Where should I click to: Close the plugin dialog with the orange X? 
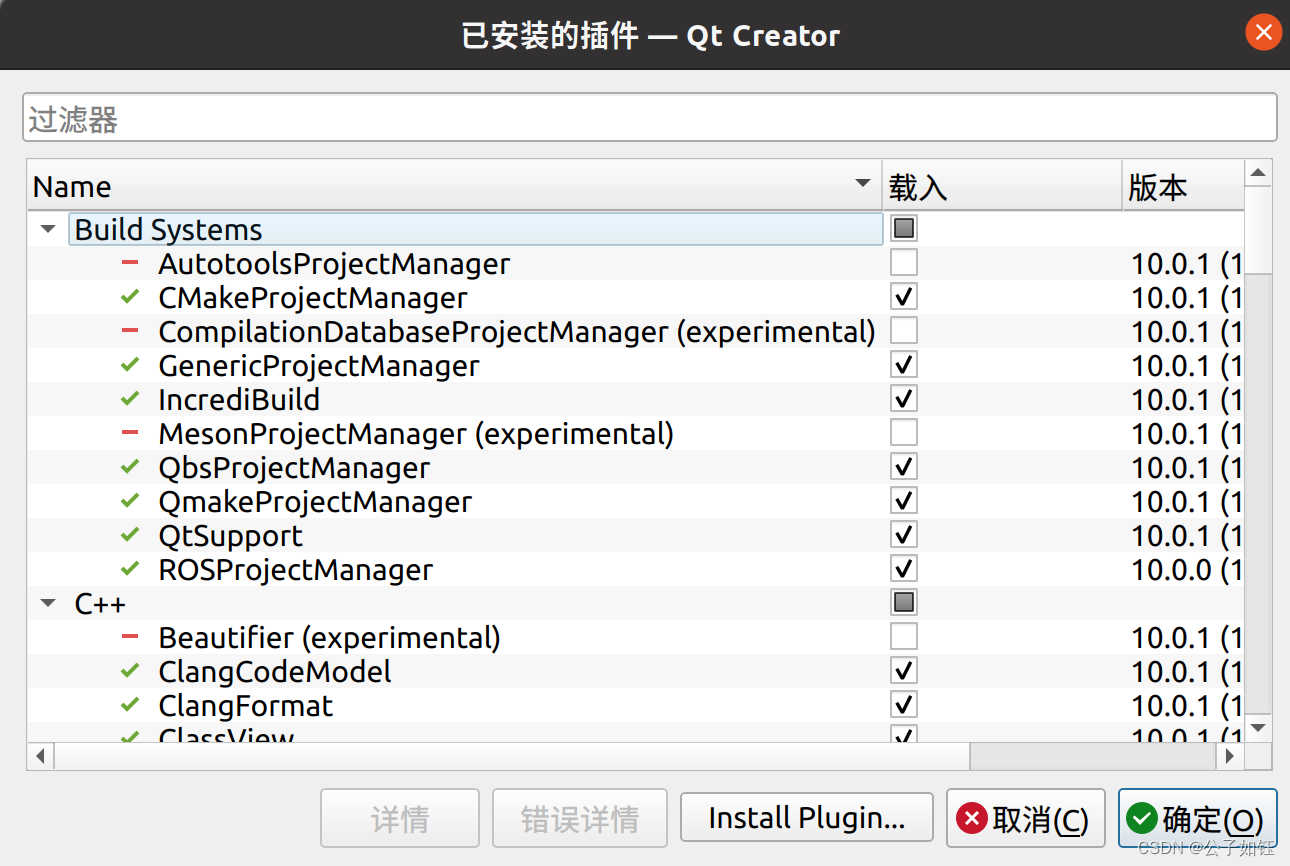[x=1264, y=33]
